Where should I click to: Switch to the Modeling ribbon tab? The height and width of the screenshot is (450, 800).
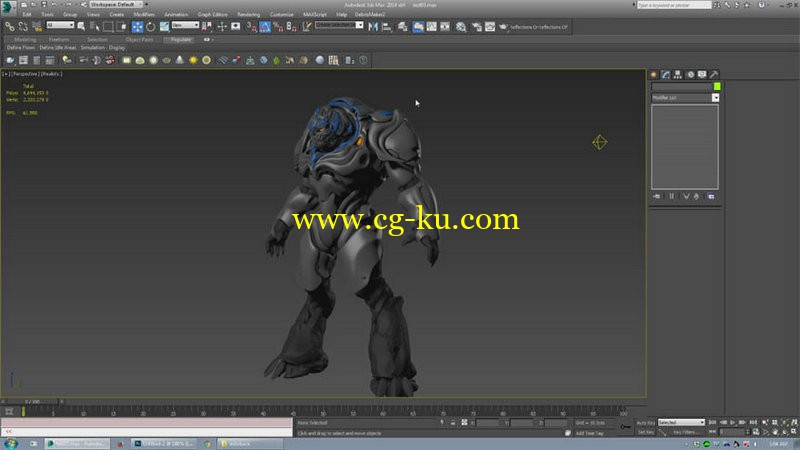click(25, 39)
